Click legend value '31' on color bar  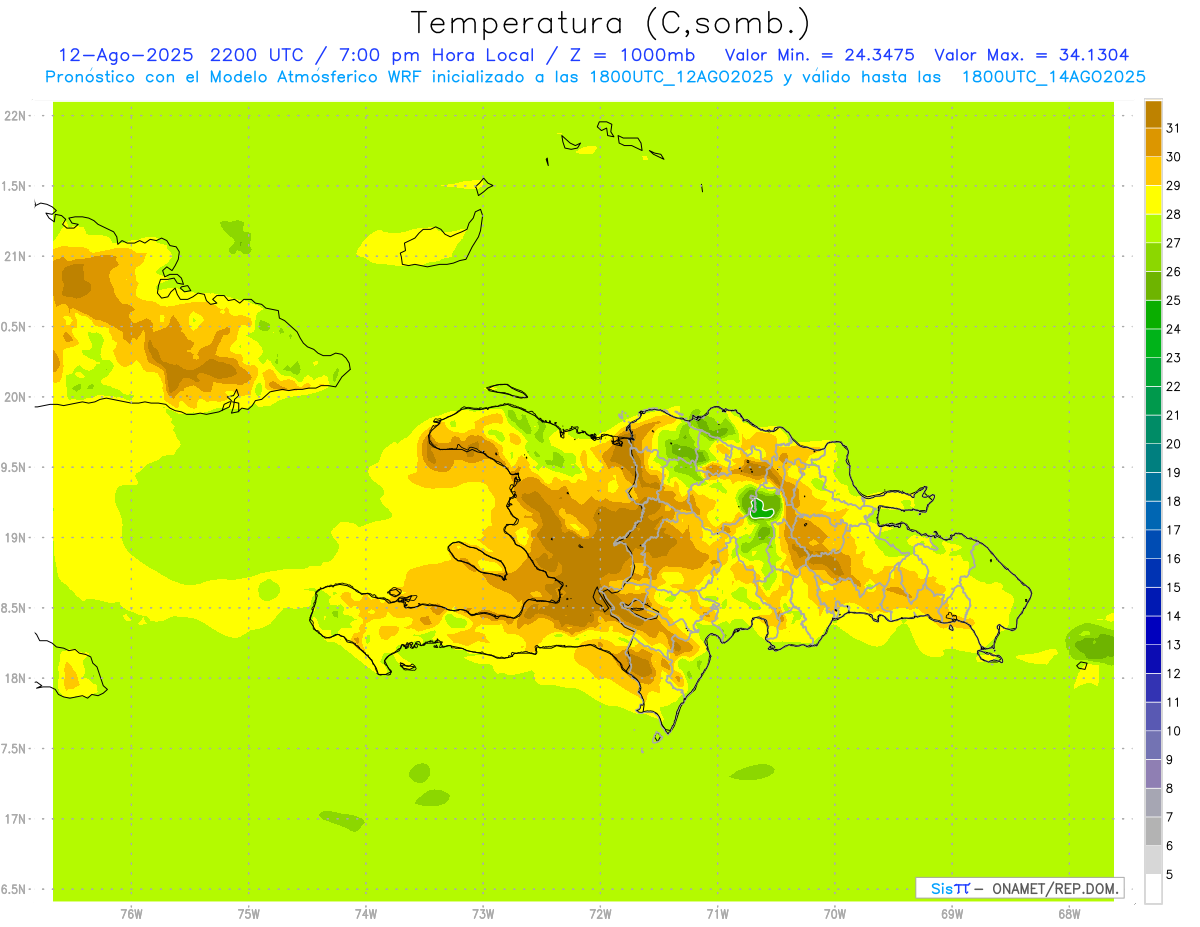(x=1174, y=128)
